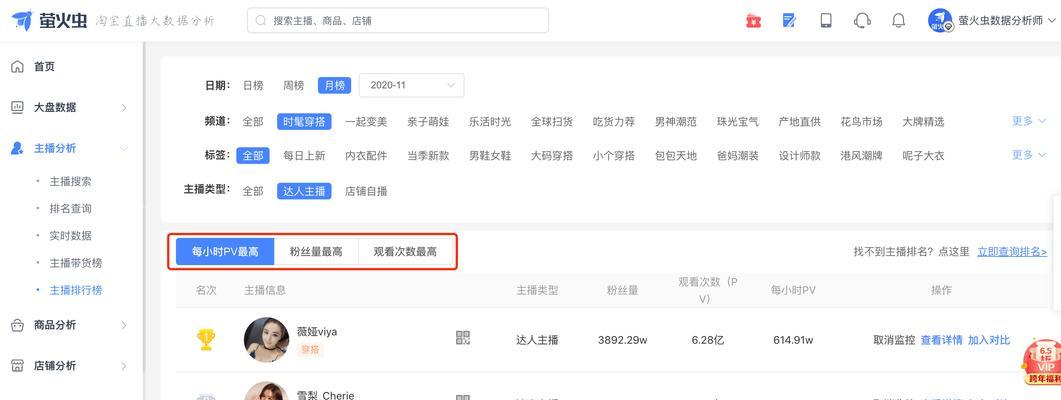Switch to 观看次数最高 tab
Screen dimensions: 1061x400
click(405, 252)
